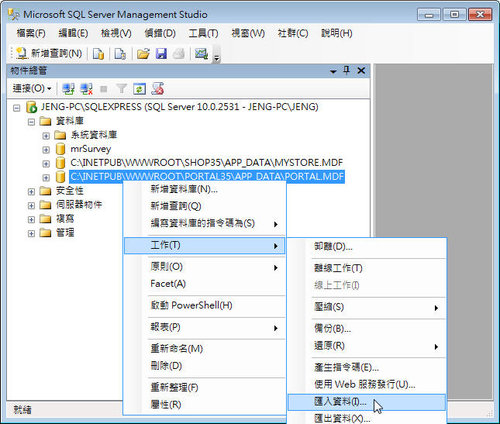The height and width of the screenshot is (424, 500).
Task: Select the 系統資料庫 folder row
Action: click(94, 135)
